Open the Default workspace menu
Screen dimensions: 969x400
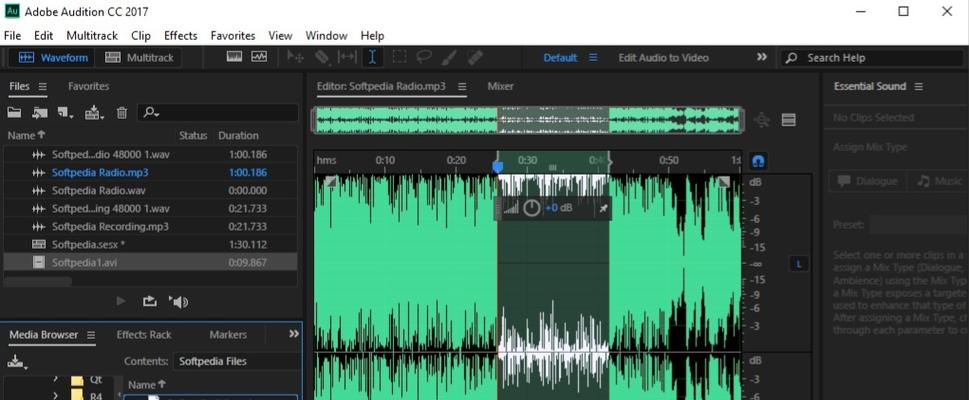[x=593, y=57]
